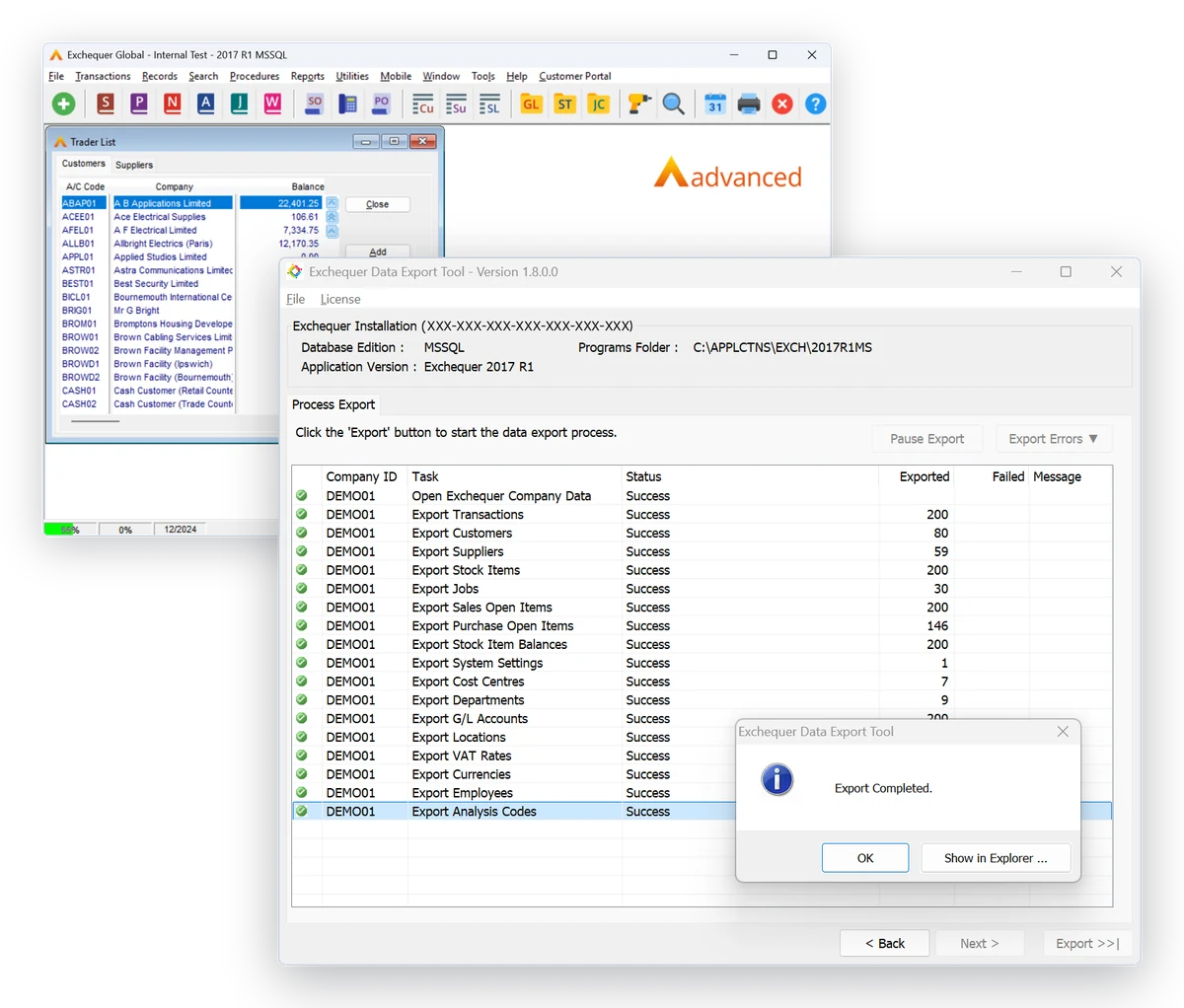Viewport: 1184px width, 1008px height.
Task: Click the green plus Add toolbar icon
Action: coord(64,104)
